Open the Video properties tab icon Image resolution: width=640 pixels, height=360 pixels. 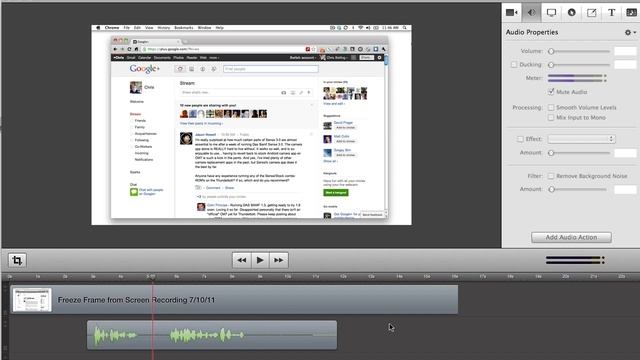click(x=511, y=13)
